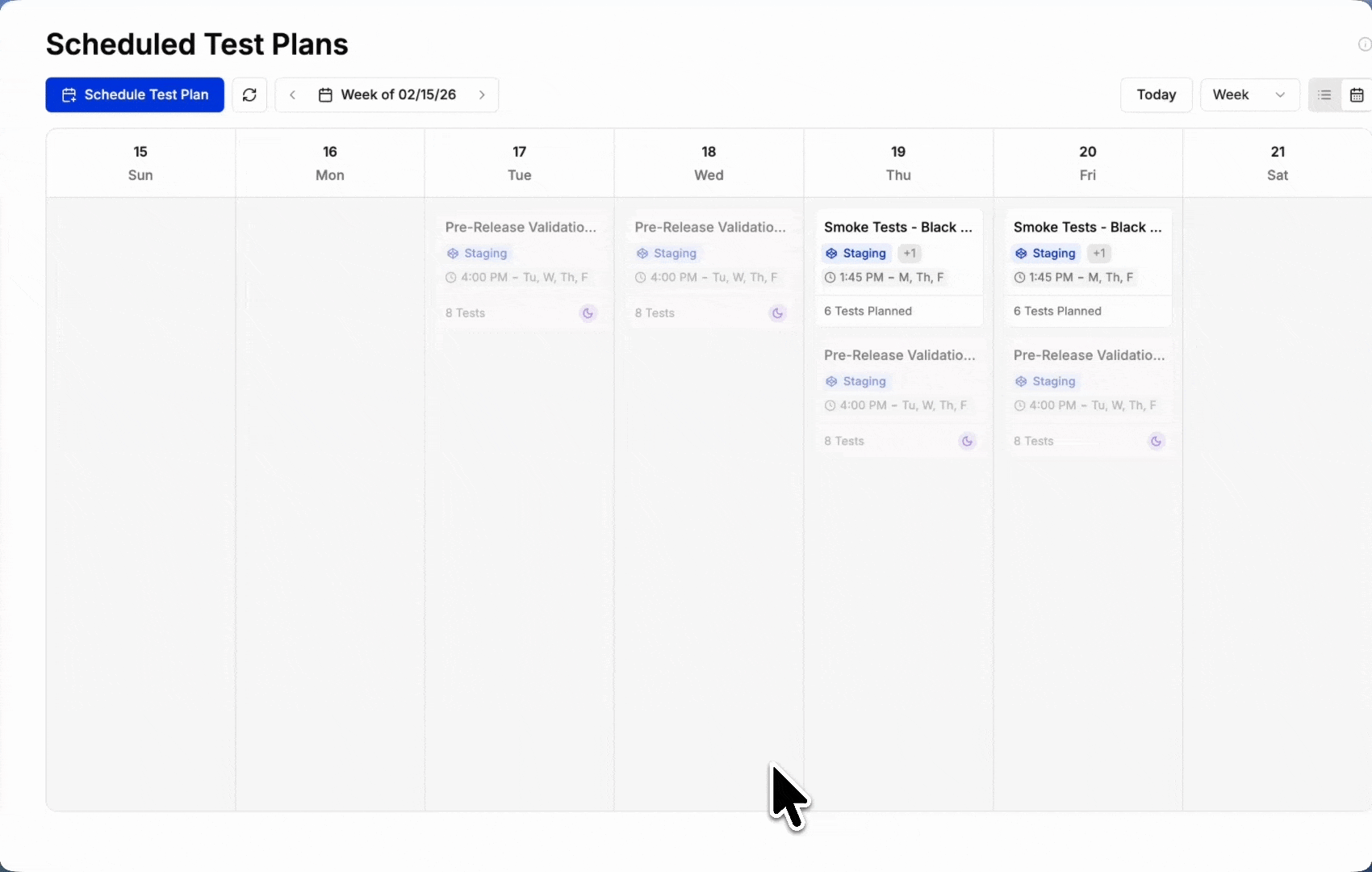The image size is (1372, 872).
Task: Open the info icon in the top right corner
Action: [x=1364, y=44]
